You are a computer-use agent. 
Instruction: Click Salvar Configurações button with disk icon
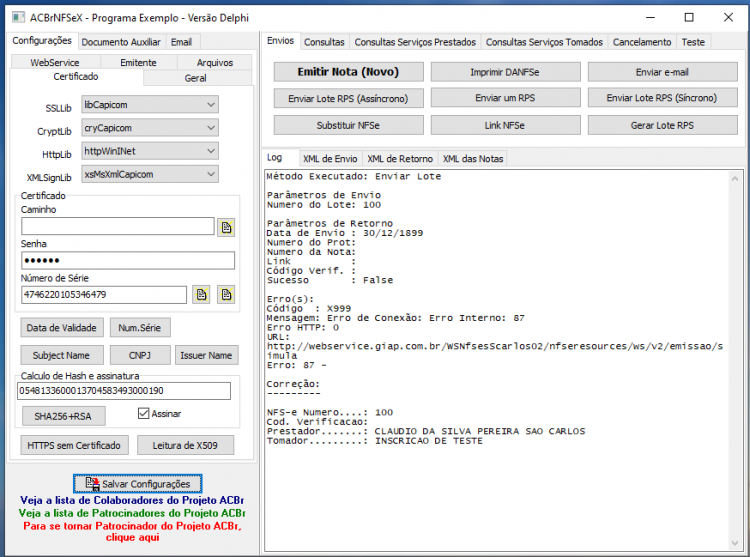[x=138, y=483]
